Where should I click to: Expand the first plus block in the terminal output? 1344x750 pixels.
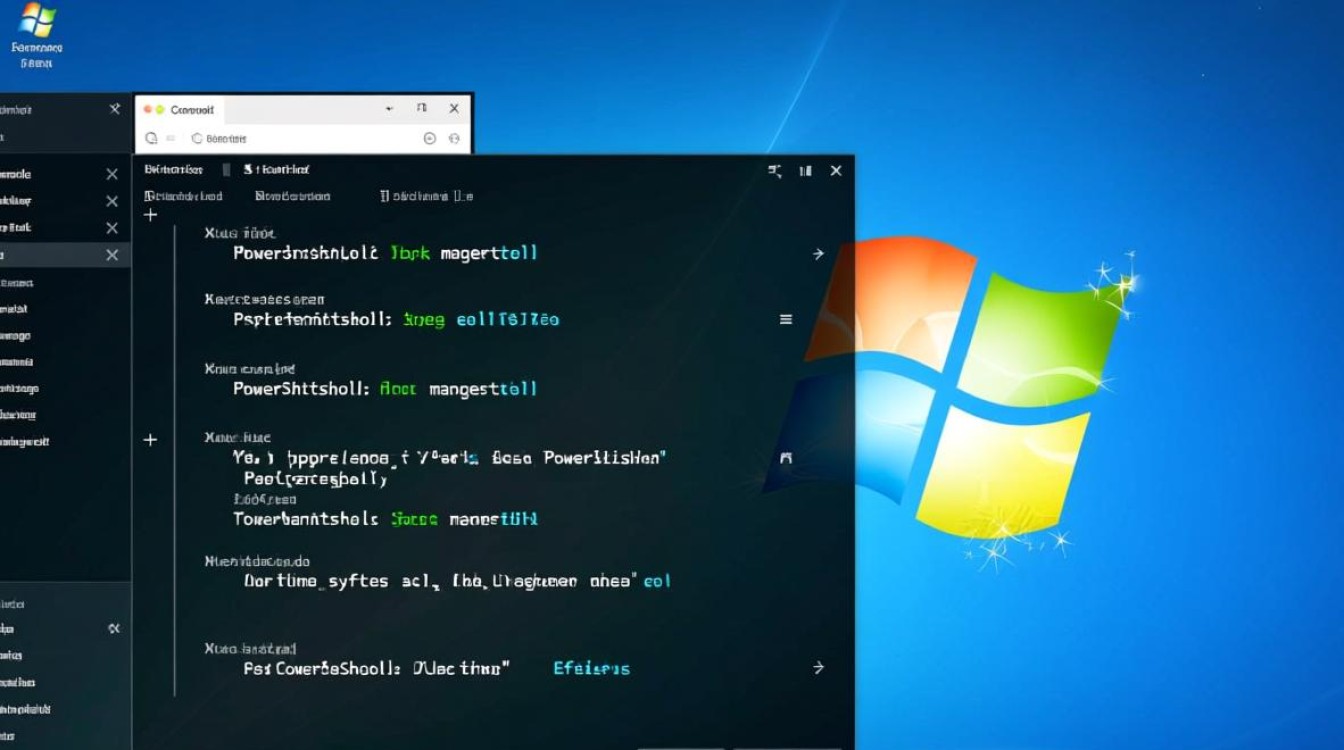(151, 213)
